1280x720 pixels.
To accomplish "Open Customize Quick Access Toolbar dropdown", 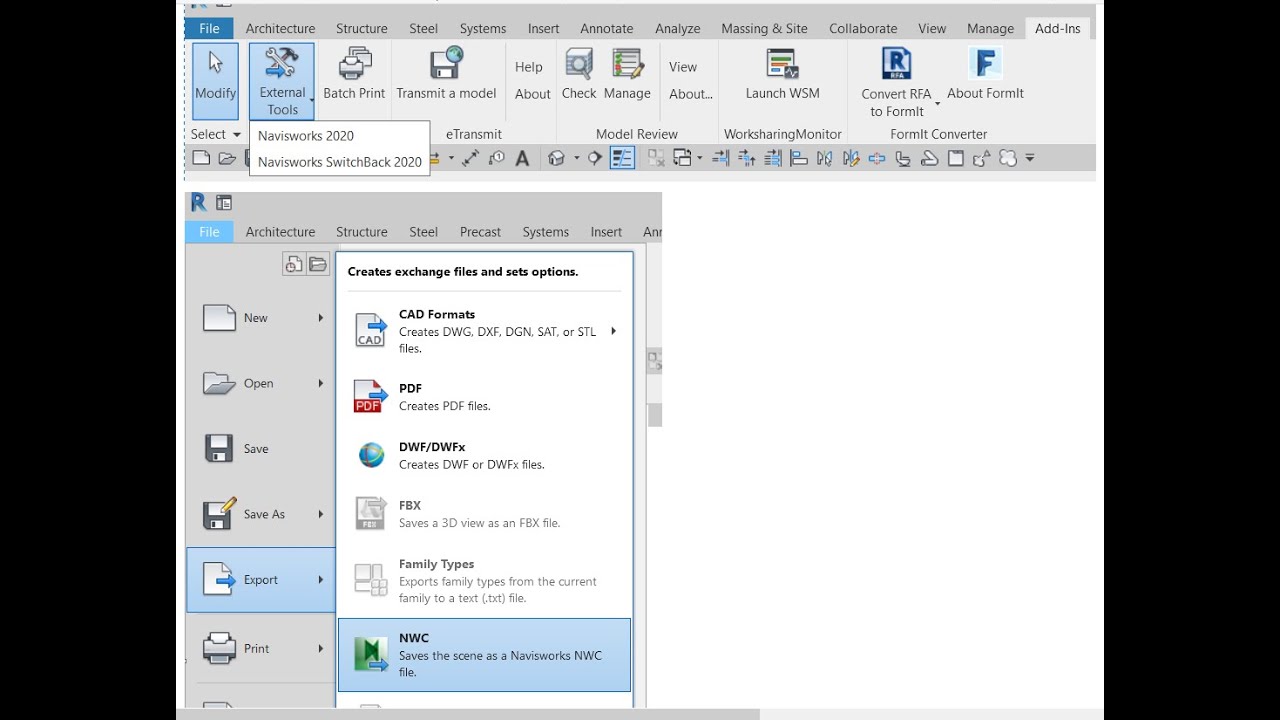I will point(1029,158).
